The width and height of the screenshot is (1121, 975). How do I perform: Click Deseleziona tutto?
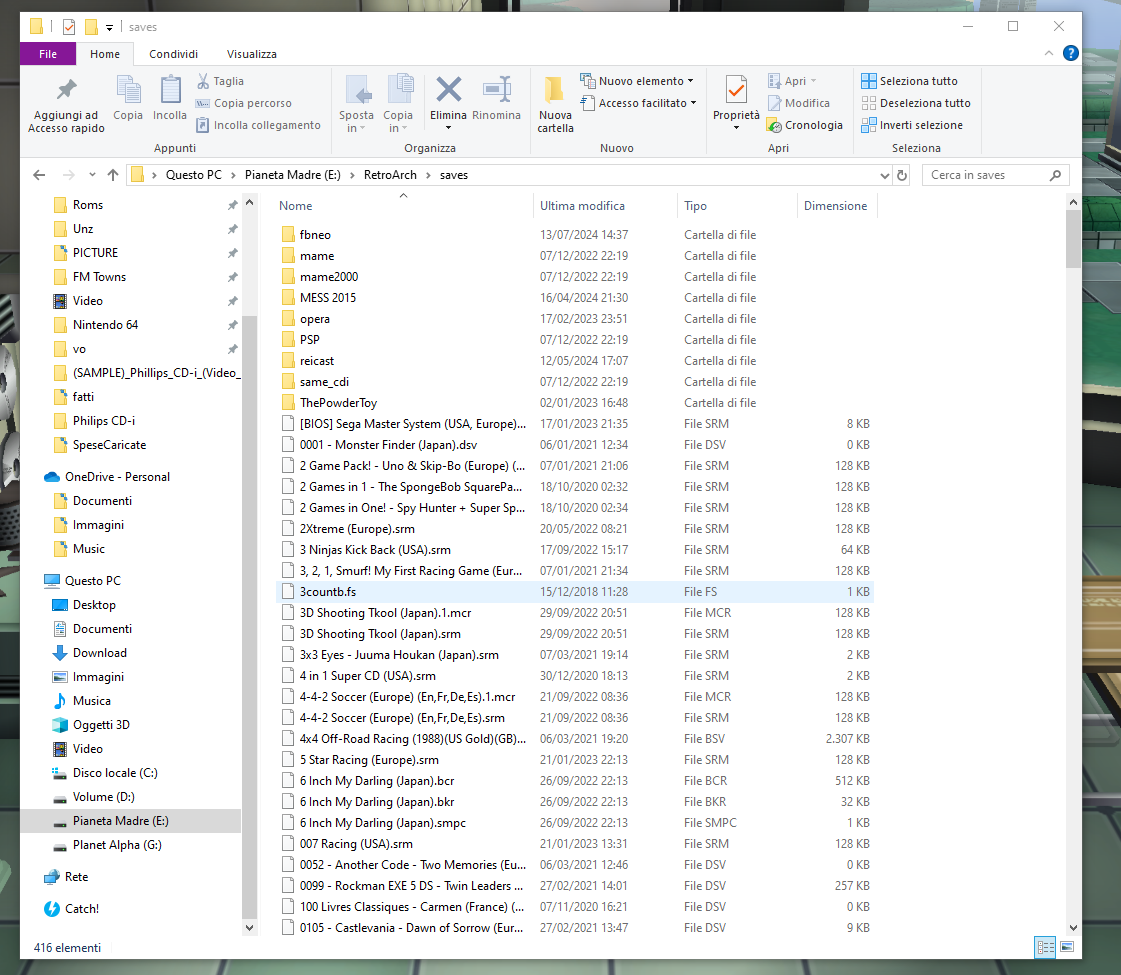tap(916, 104)
